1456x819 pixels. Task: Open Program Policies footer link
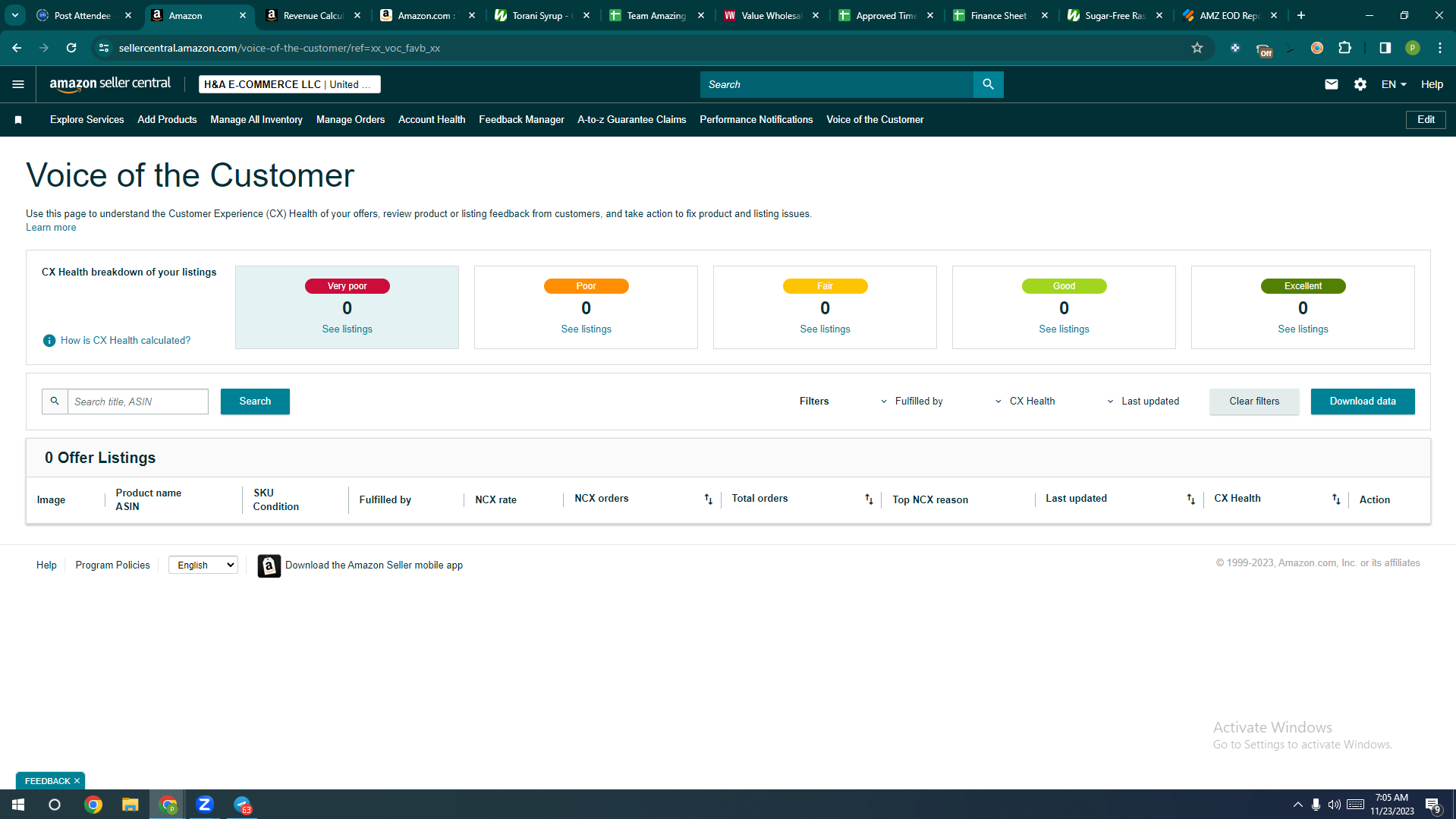click(x=113, y=565)
